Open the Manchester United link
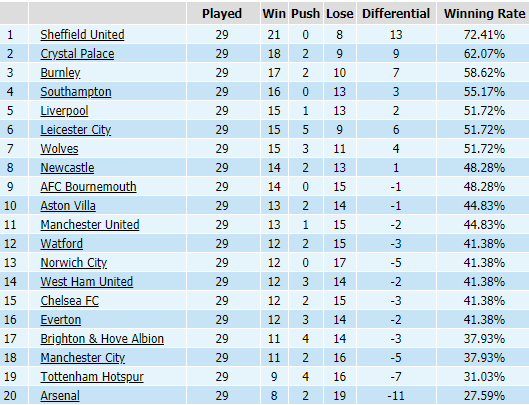The width and height of the screenshot is (529, 405). [90, 225]
